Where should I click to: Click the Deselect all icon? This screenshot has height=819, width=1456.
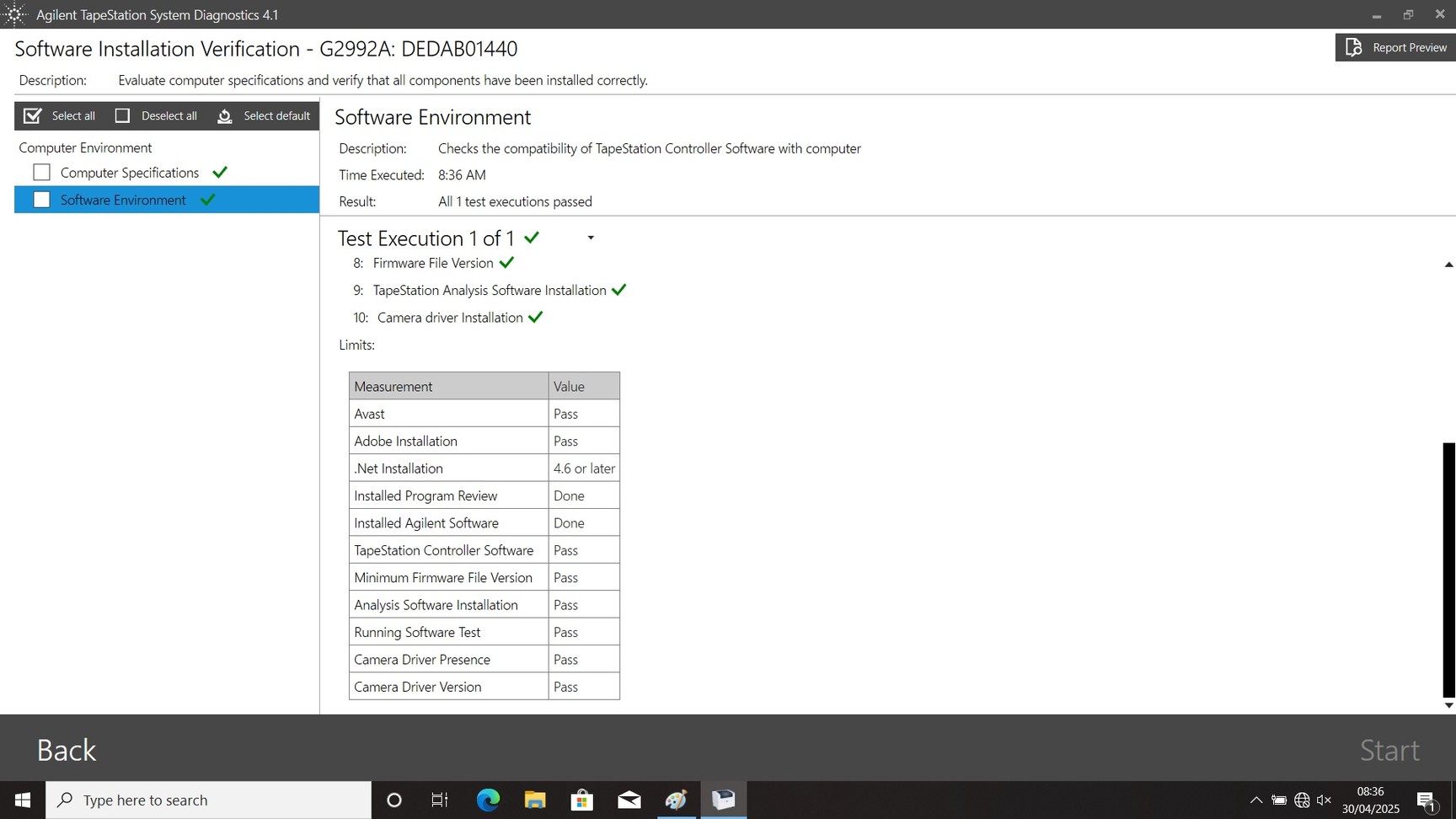(x=122, y=115)
